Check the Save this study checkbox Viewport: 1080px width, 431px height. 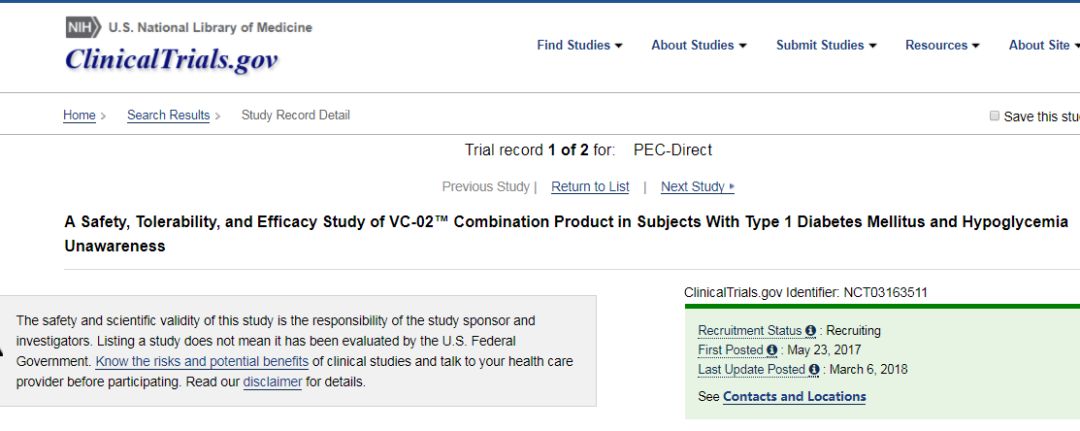pyautogui.click(x=994, y=116)
